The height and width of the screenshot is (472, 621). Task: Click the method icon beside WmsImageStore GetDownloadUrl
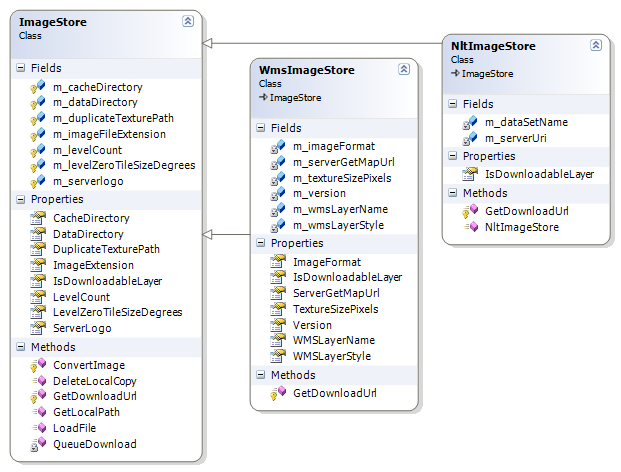point(278,393)
